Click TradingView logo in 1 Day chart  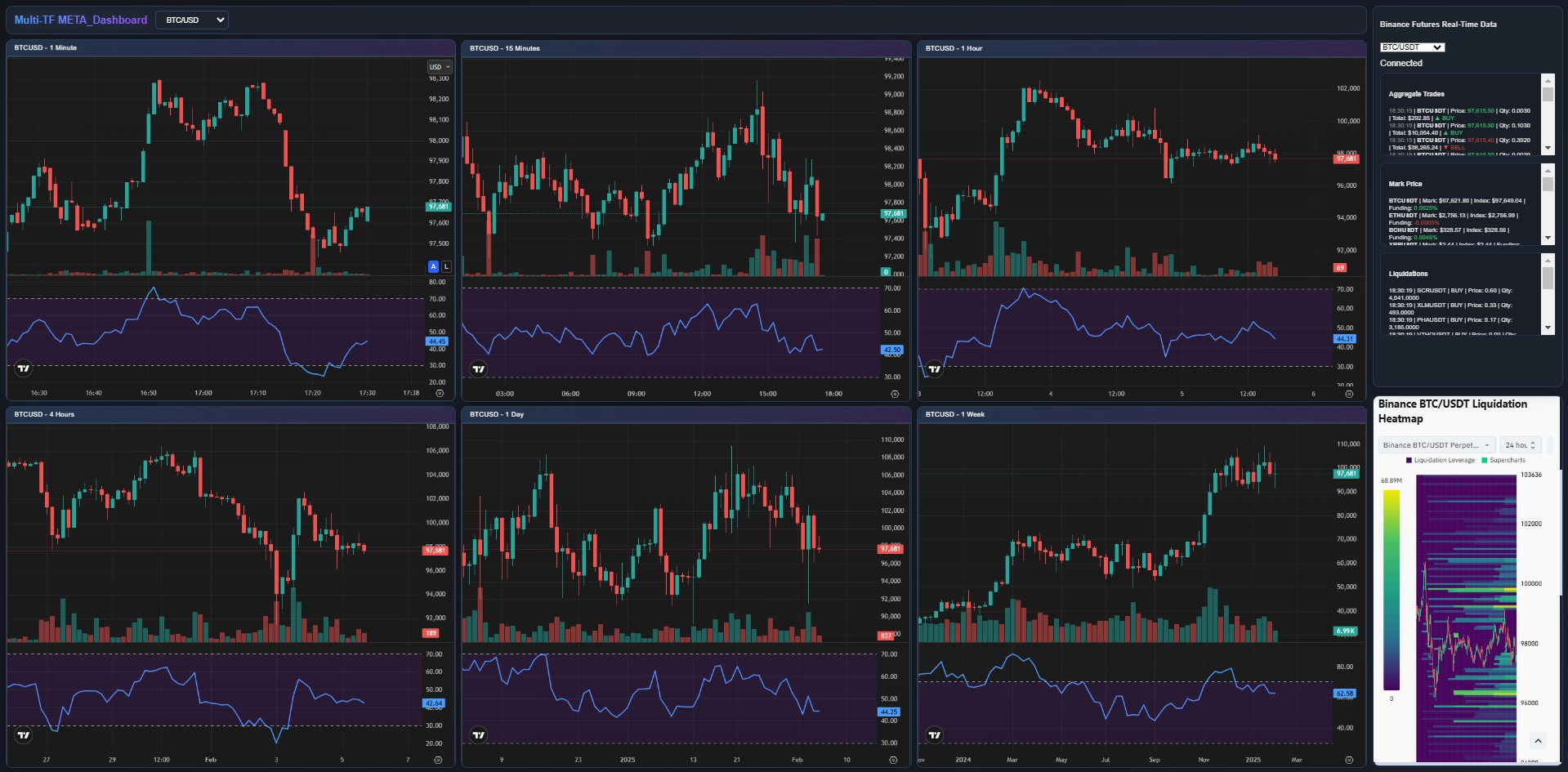point(479,735)
